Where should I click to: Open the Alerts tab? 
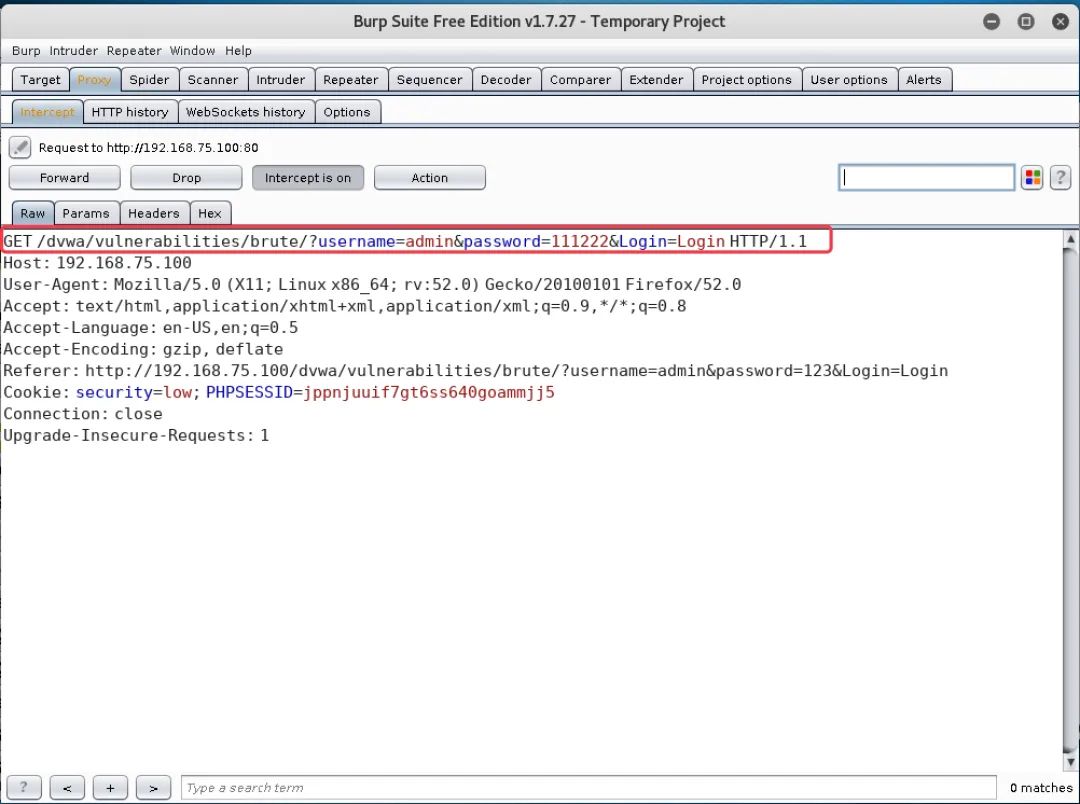[924, 79]
